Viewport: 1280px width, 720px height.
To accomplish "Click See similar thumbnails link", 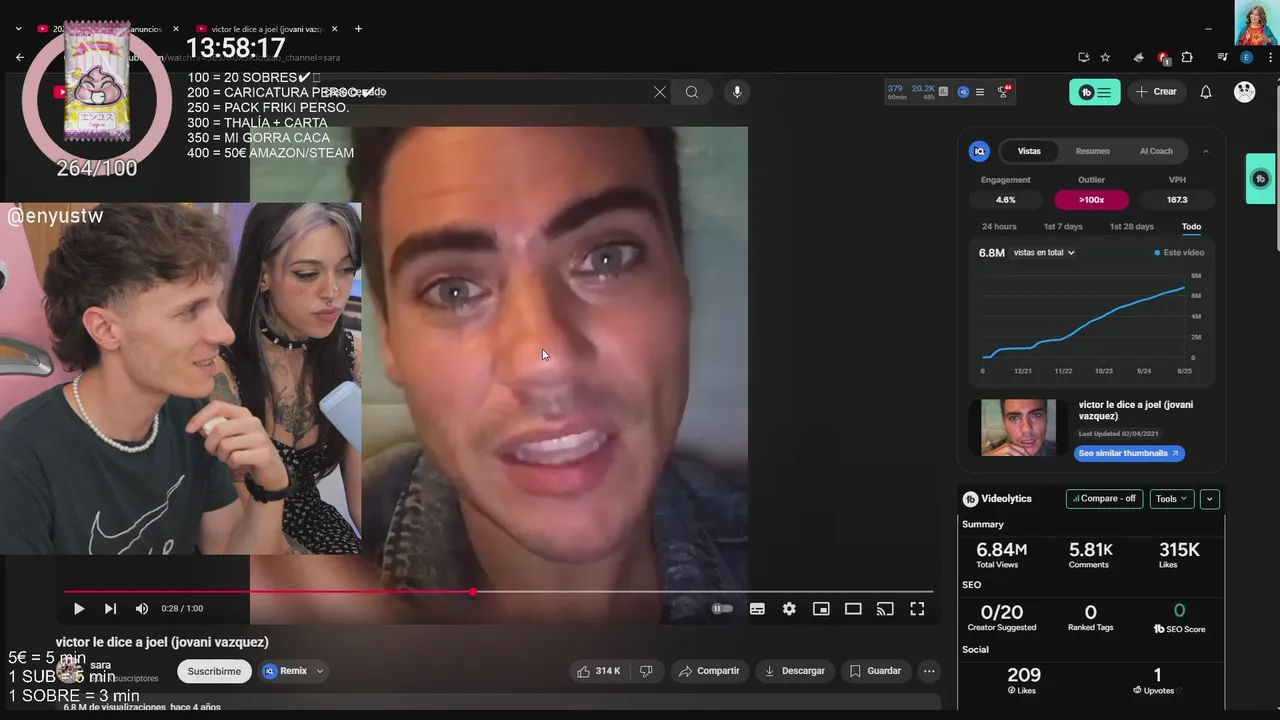I will point(1129,453).
